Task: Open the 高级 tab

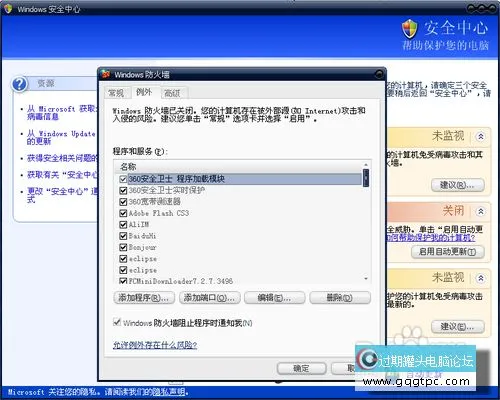Action: pos(172,93)
